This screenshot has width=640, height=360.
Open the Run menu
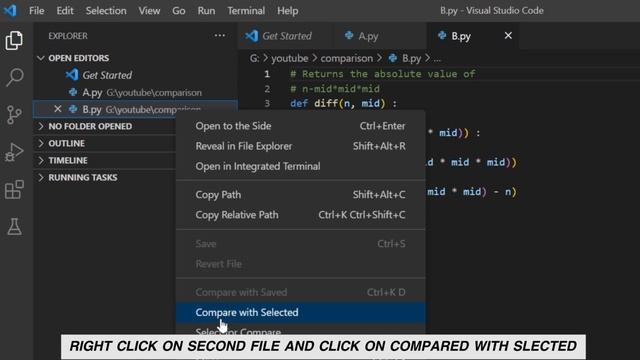[206, 11]
